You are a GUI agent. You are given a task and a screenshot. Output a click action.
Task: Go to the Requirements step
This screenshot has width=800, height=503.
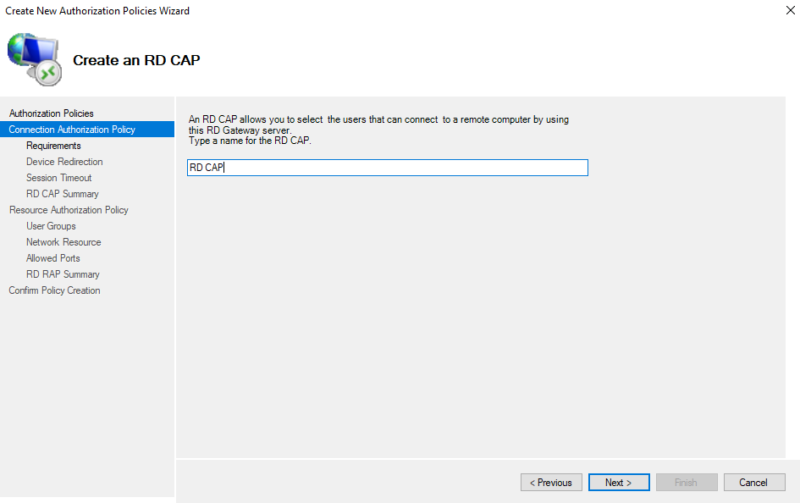coord(53,146)
